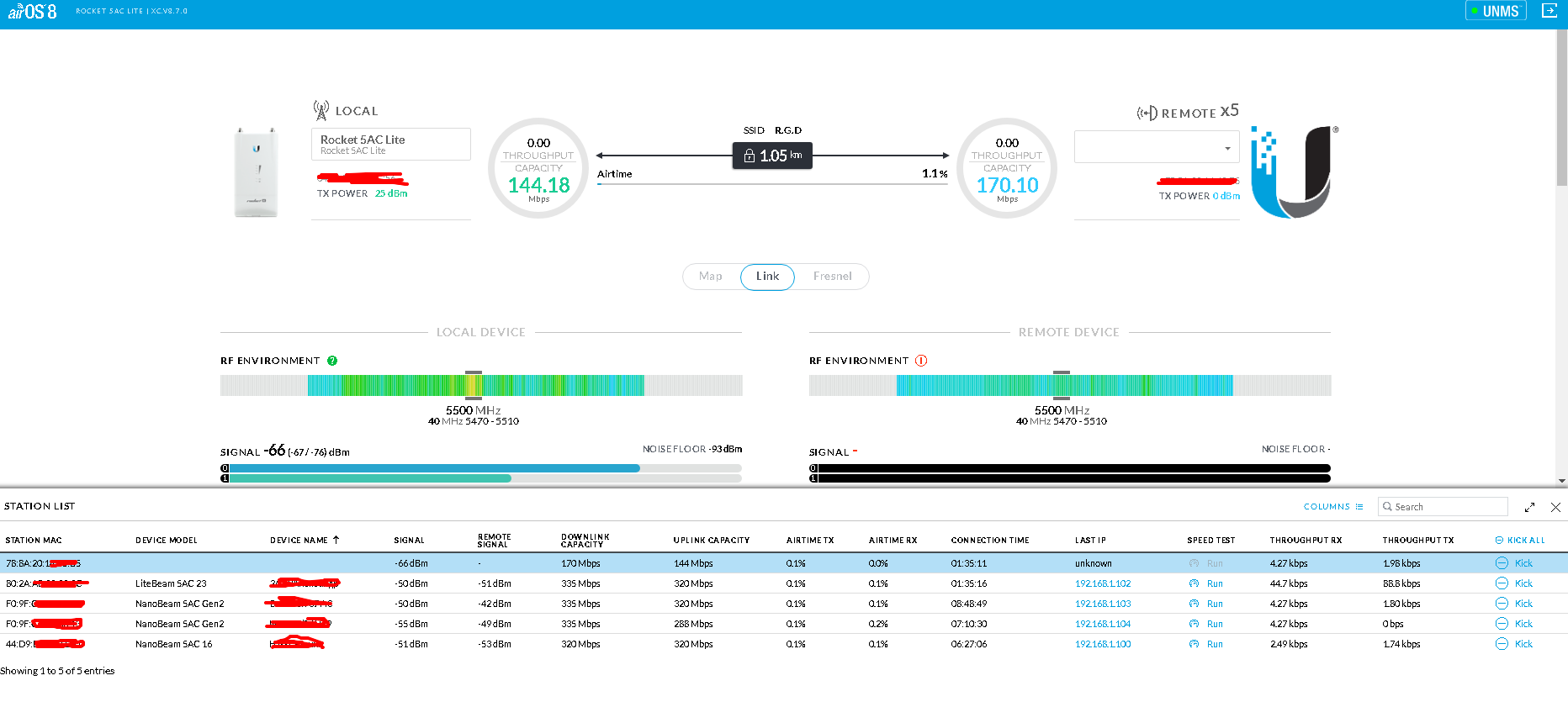Select the NanoBeam 5AC 16 row
The width and height of the screenshot is (1568, 723).
pyautogui.click(x=784, y=644)
